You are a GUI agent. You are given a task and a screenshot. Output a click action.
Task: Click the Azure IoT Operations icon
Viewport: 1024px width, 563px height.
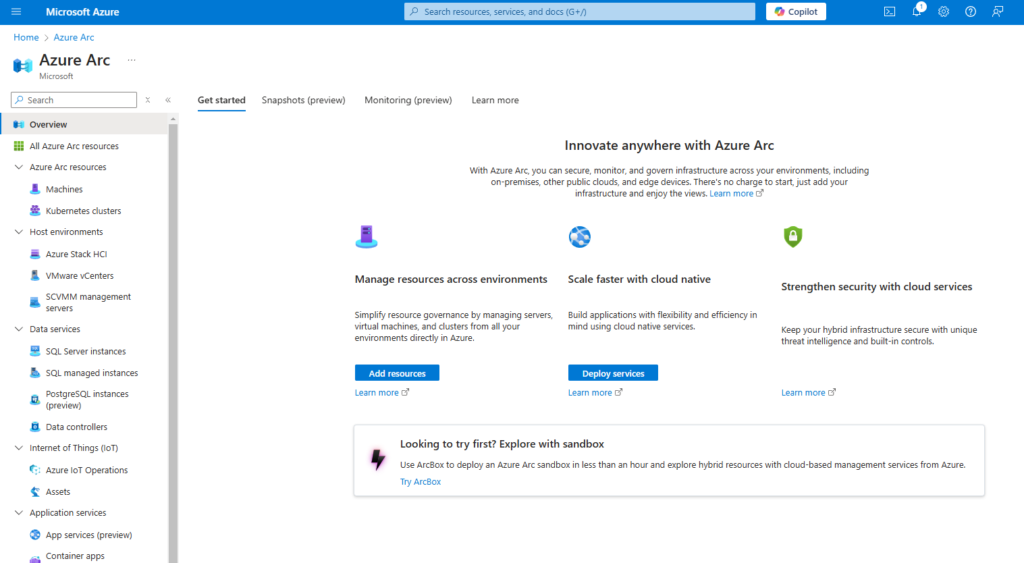[x=35, y=470]
